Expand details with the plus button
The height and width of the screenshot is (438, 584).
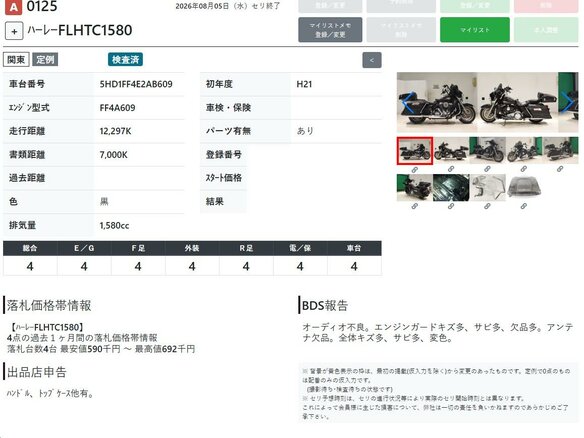tap(14, 31)
